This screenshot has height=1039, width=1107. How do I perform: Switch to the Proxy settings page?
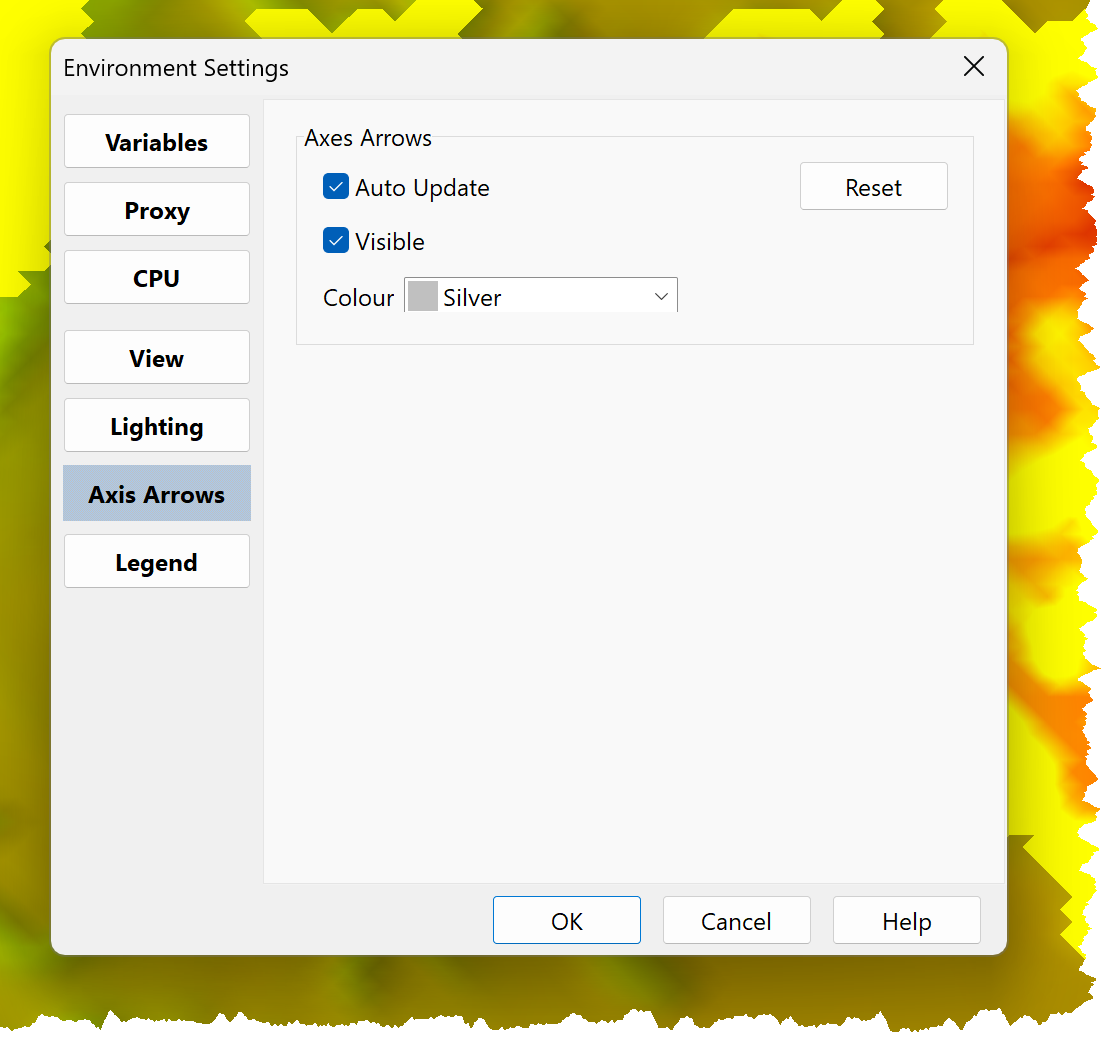click(x=157, y=210)
